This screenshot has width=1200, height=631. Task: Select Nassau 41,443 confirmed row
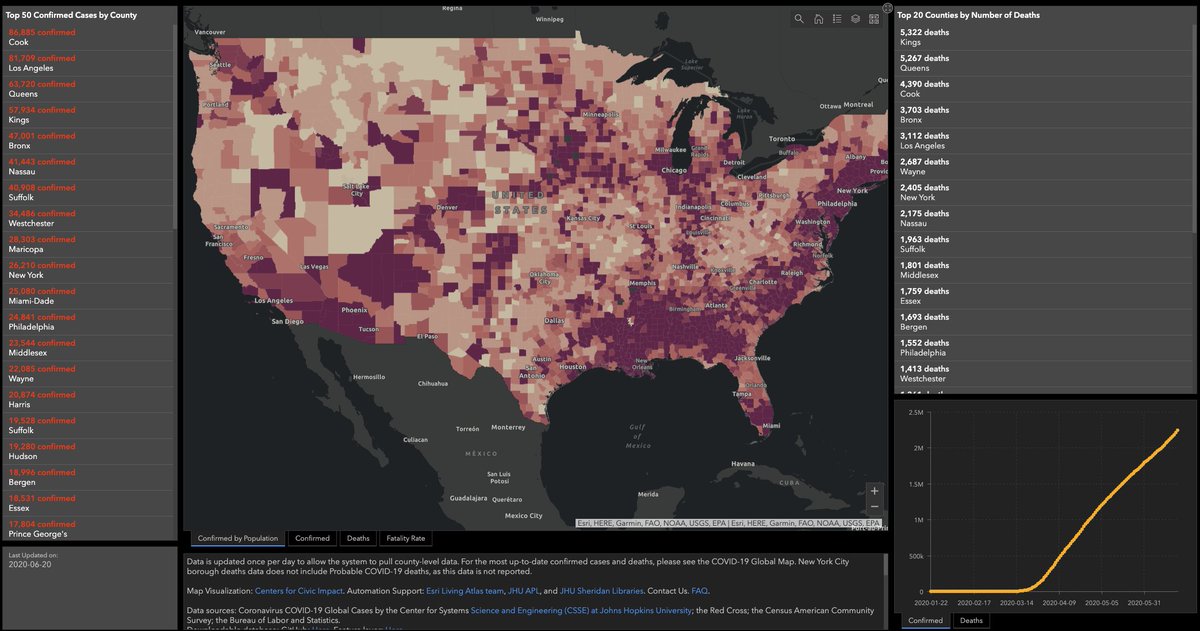(89, 167)
